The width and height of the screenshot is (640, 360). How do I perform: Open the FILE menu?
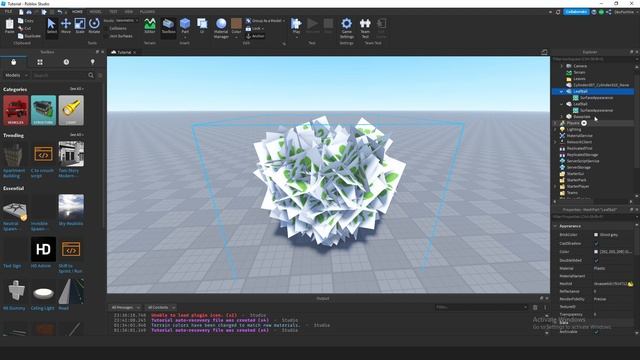(8, 12)
